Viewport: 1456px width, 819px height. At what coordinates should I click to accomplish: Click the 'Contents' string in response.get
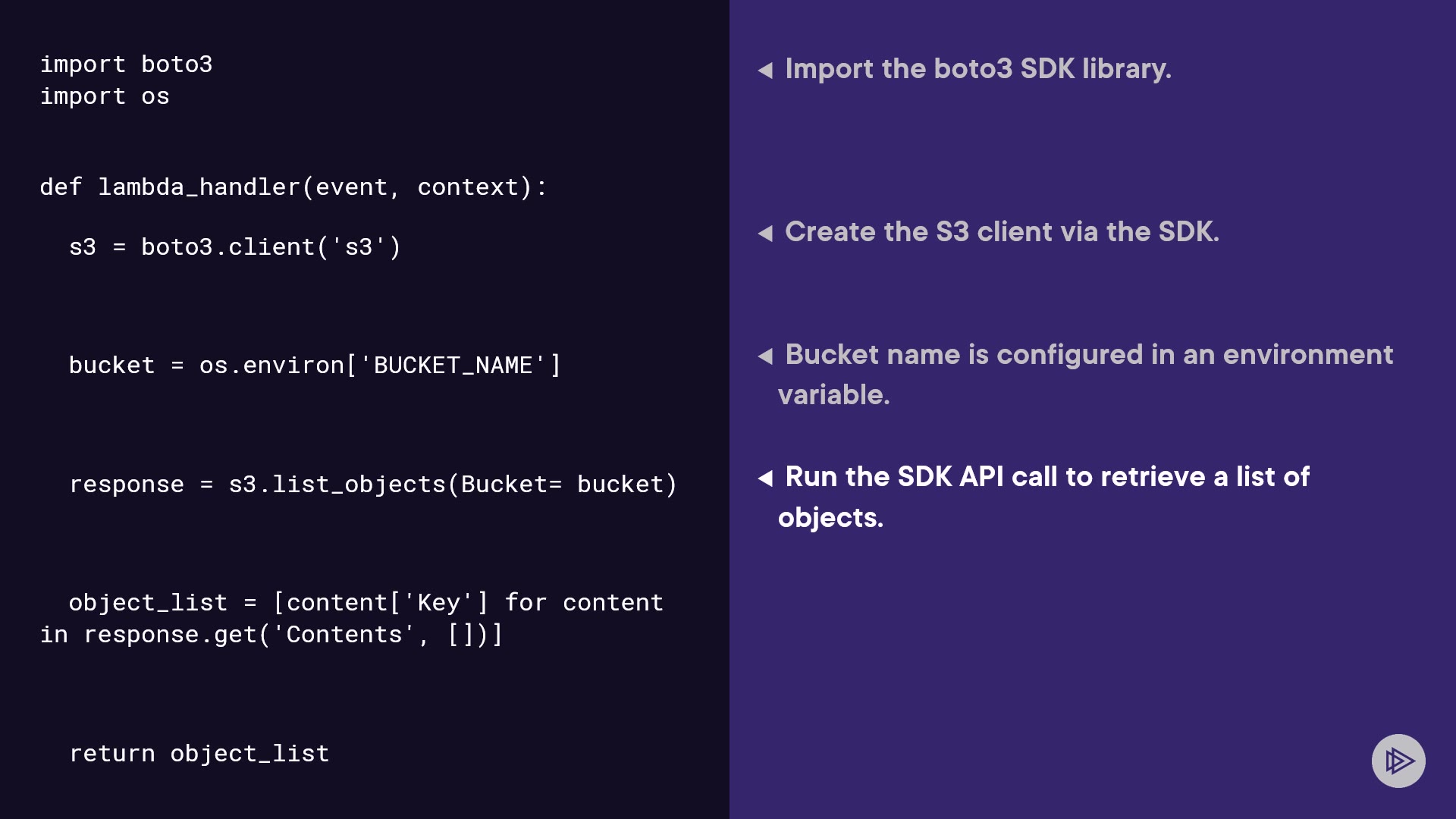tap(344, 635)
